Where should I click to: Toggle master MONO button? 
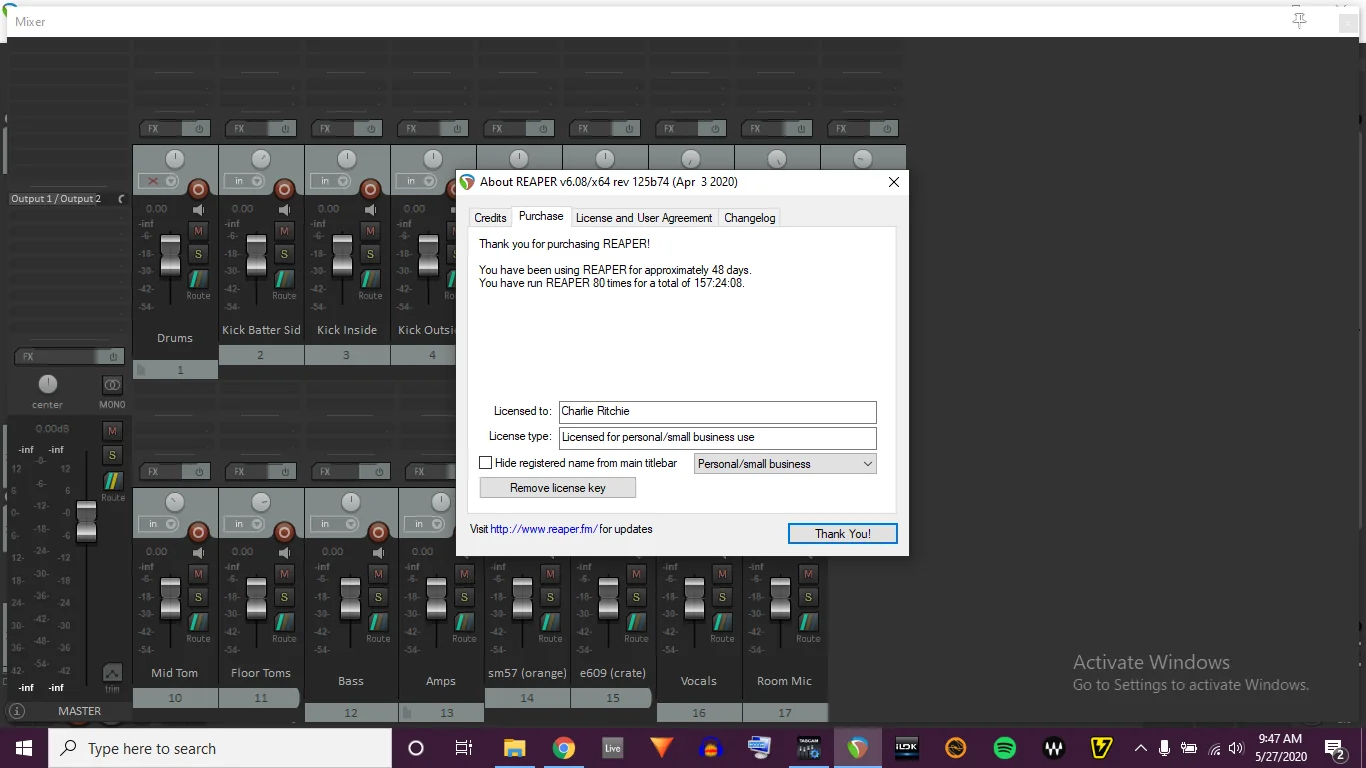pos(112,385)
